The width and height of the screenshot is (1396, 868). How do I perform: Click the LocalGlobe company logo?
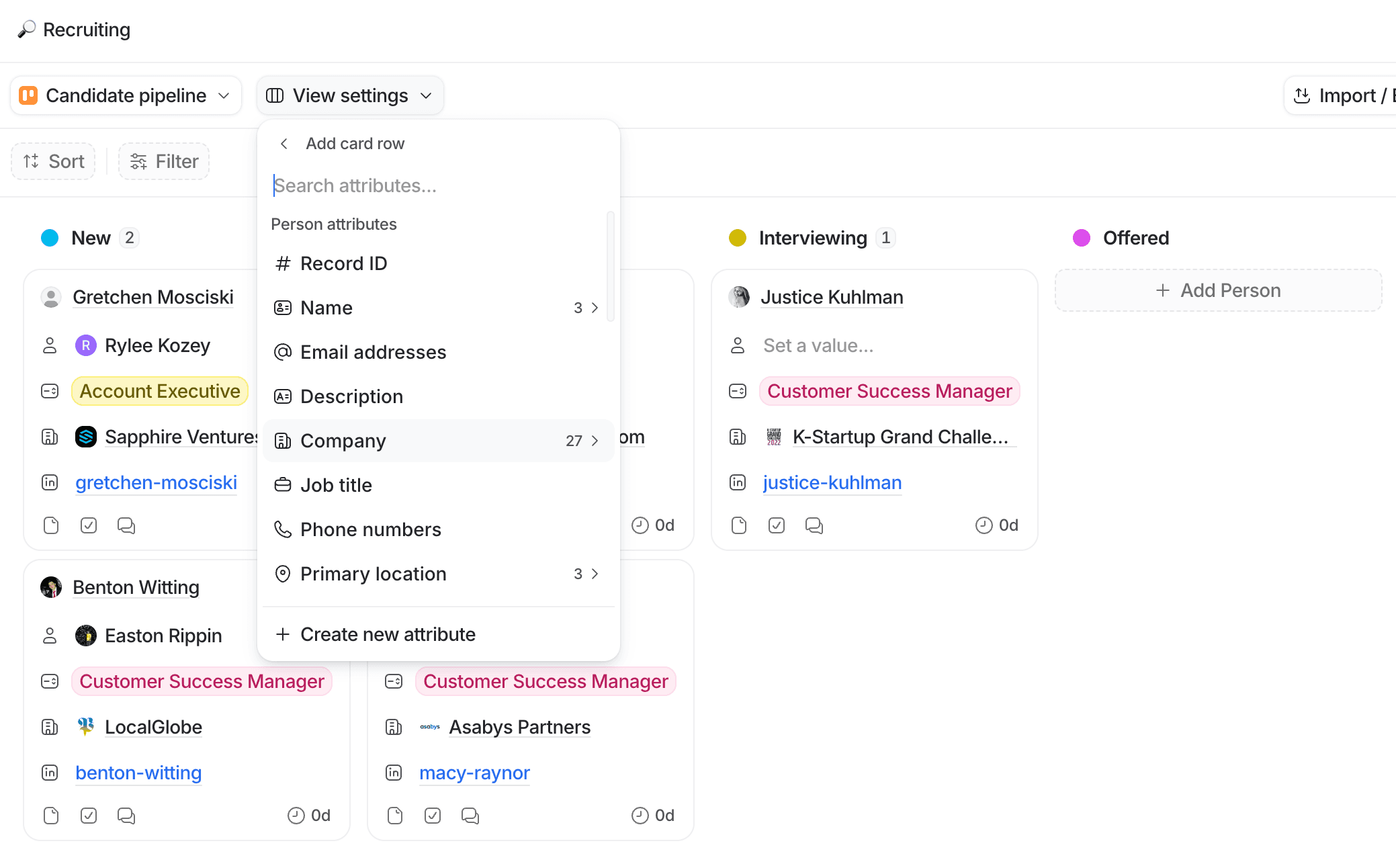coord(86,726)
